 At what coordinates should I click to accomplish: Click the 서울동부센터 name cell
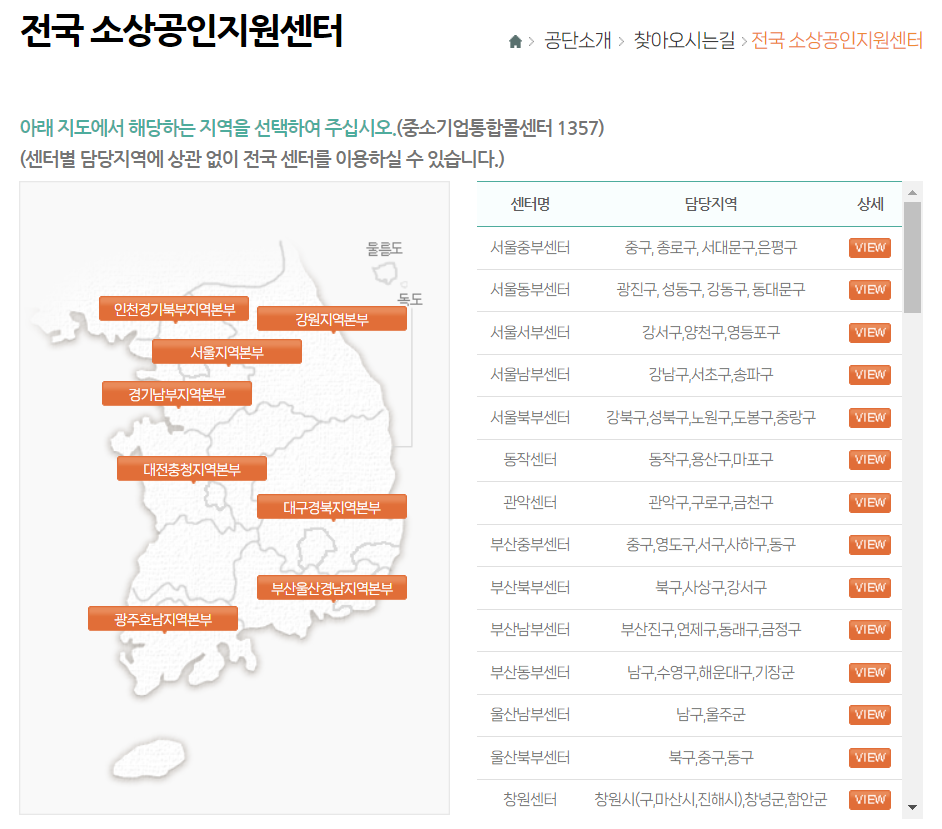[x=530, y=290]
